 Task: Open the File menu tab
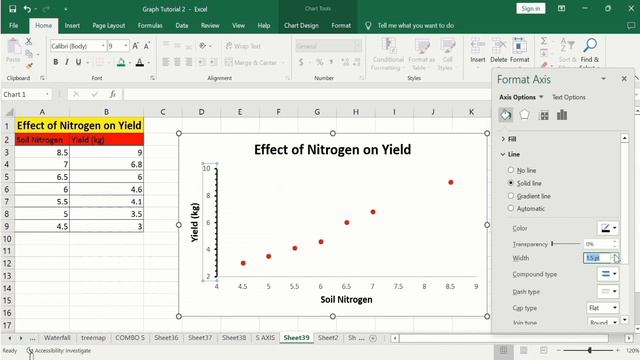[13, 25]
